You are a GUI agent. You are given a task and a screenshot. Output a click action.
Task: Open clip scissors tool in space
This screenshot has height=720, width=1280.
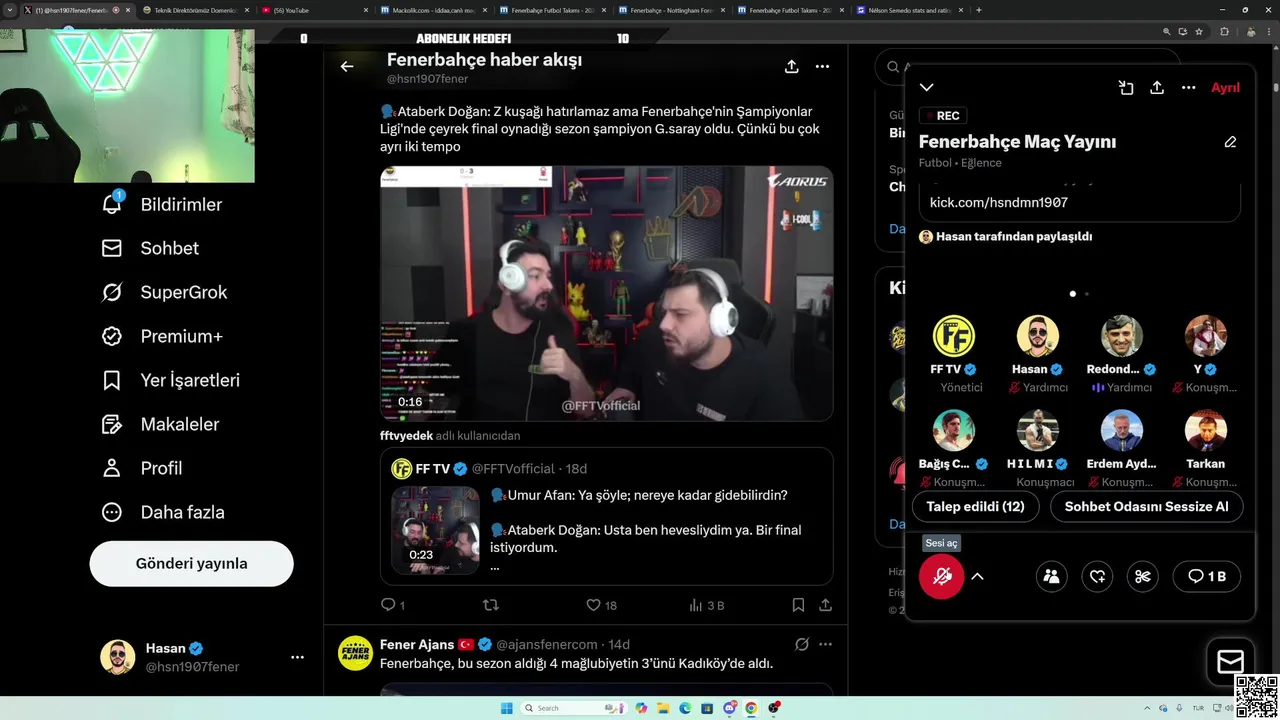[x=1143, y=576]
